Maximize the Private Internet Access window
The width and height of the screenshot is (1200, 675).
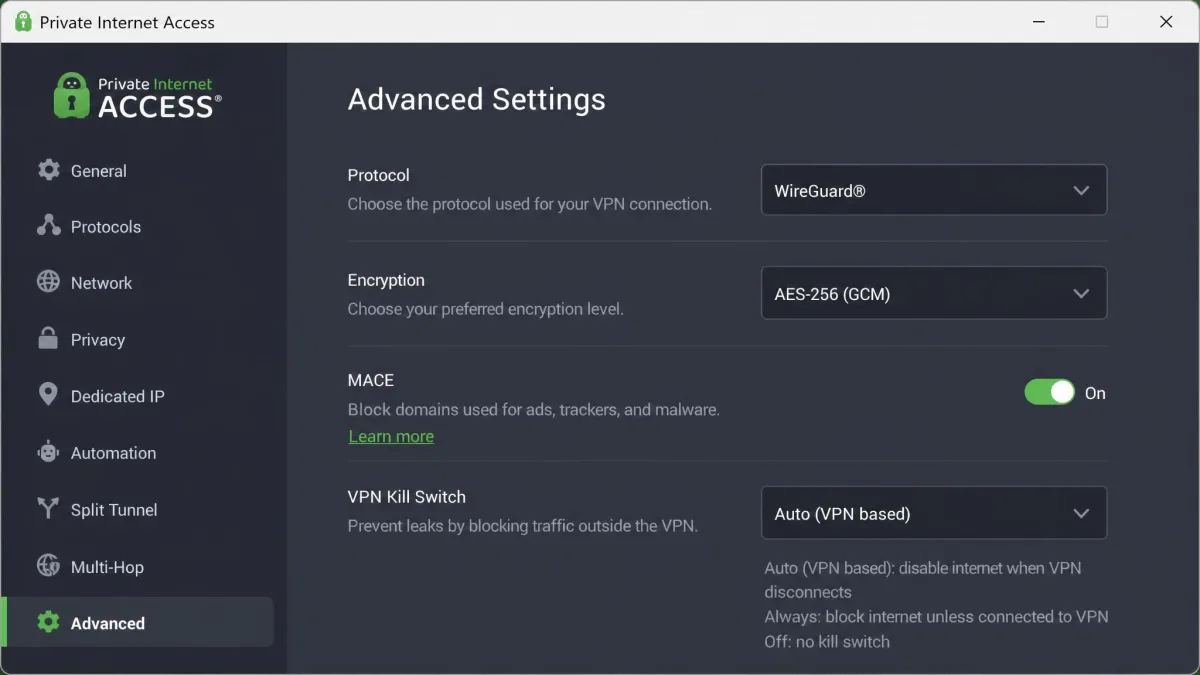(1101, 22)
